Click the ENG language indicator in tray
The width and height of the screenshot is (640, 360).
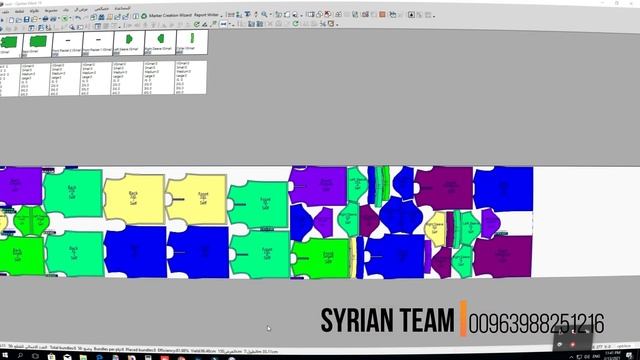(596, 357)
